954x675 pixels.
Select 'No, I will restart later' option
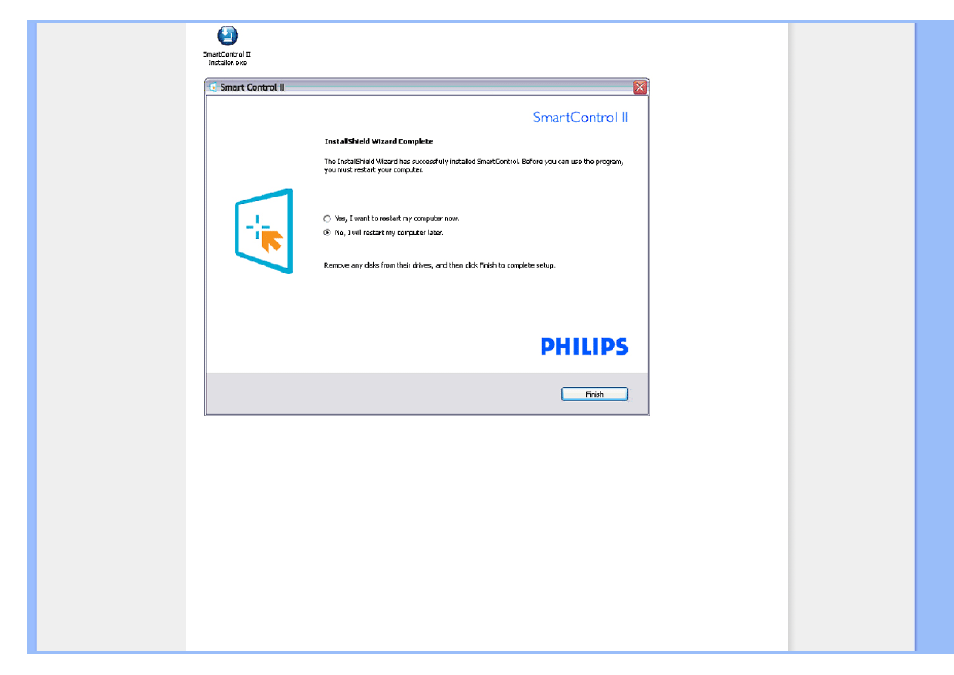327,233
